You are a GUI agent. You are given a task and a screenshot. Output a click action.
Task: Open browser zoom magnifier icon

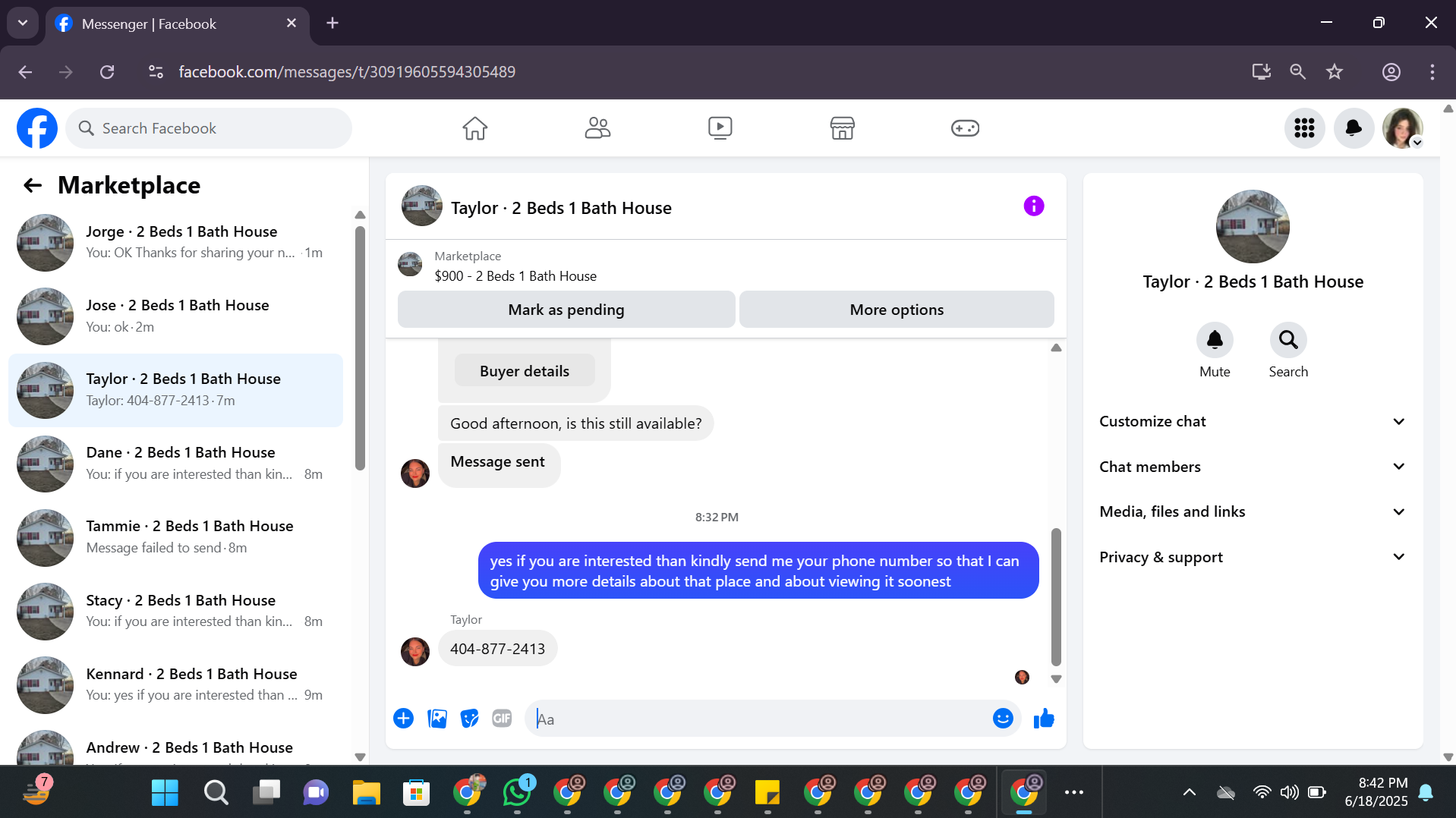1298,72
